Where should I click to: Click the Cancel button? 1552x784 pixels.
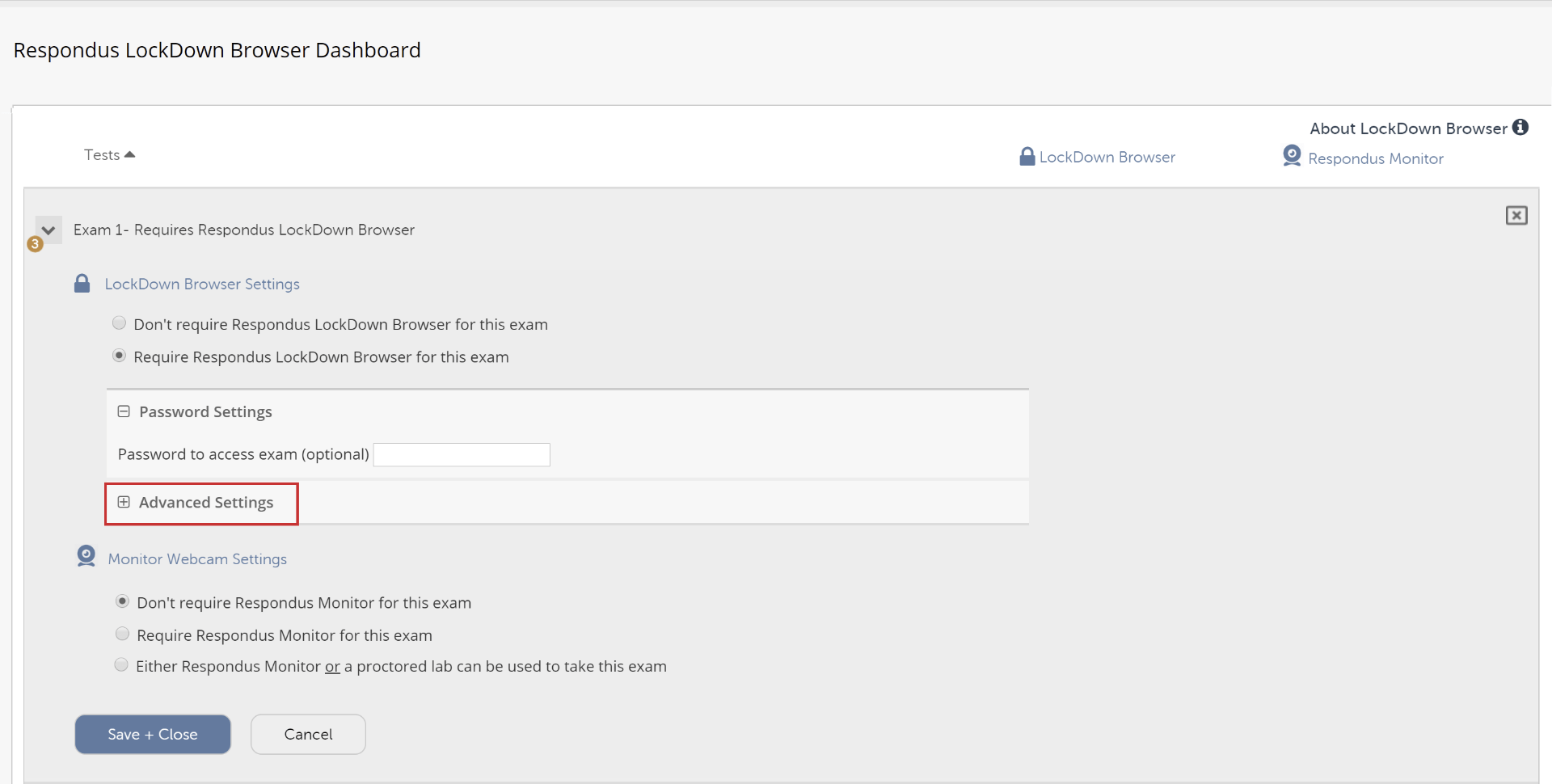point(307,734)
